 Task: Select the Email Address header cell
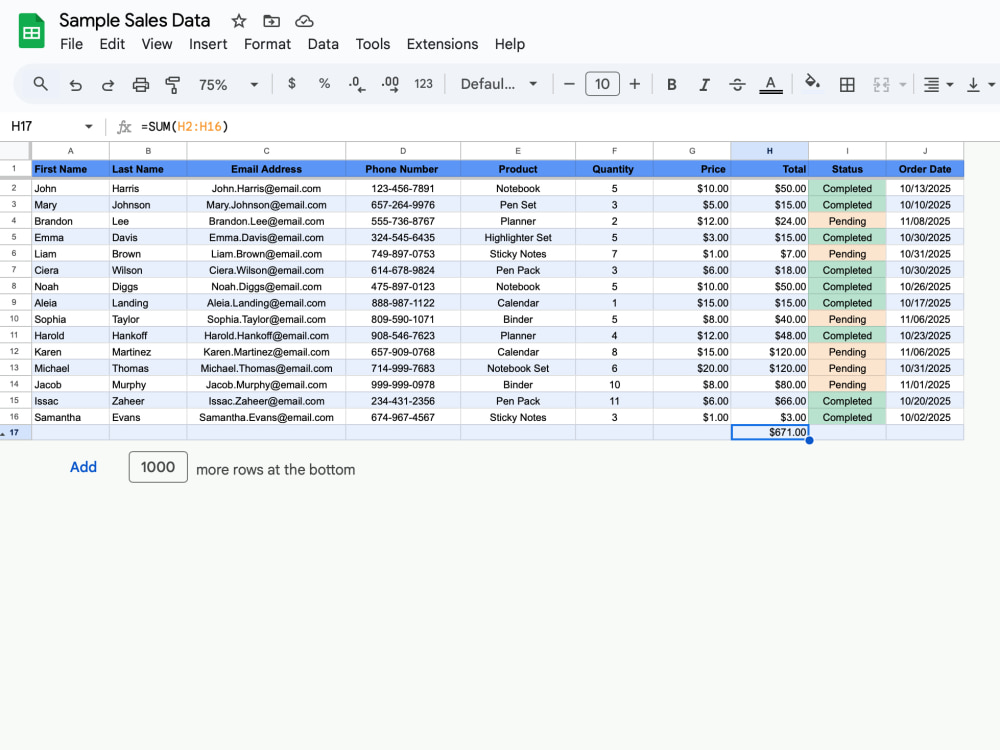[266, 169]
